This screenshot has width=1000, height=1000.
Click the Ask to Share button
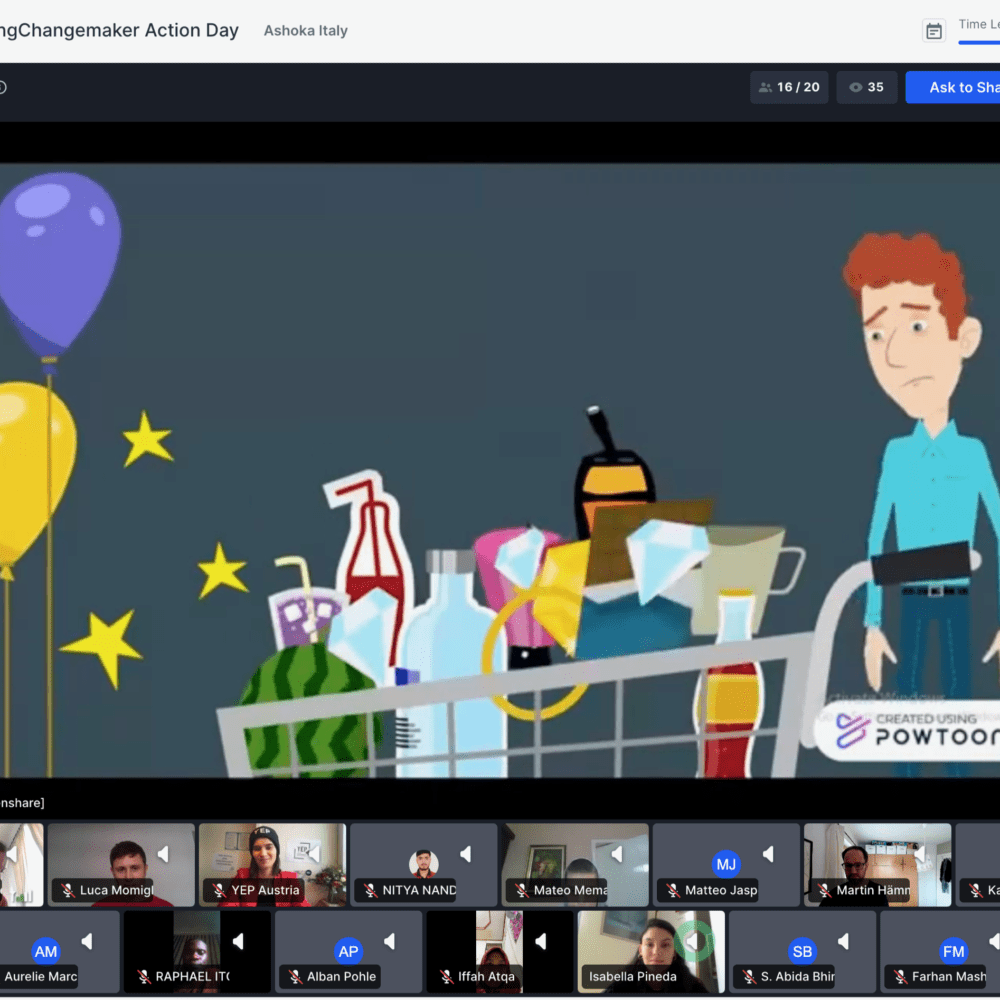point(956,87)
